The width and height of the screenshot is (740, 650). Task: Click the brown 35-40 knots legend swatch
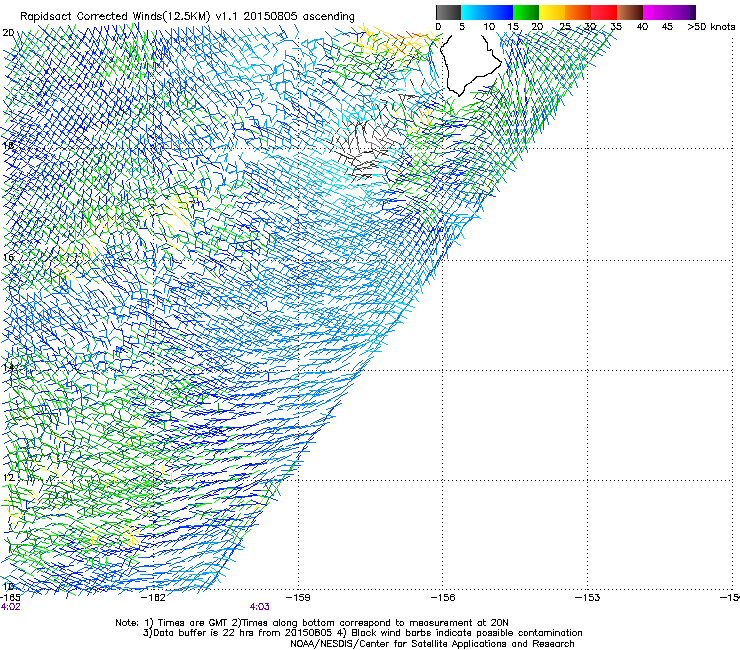pyautogui.click(x=630, y=12)
